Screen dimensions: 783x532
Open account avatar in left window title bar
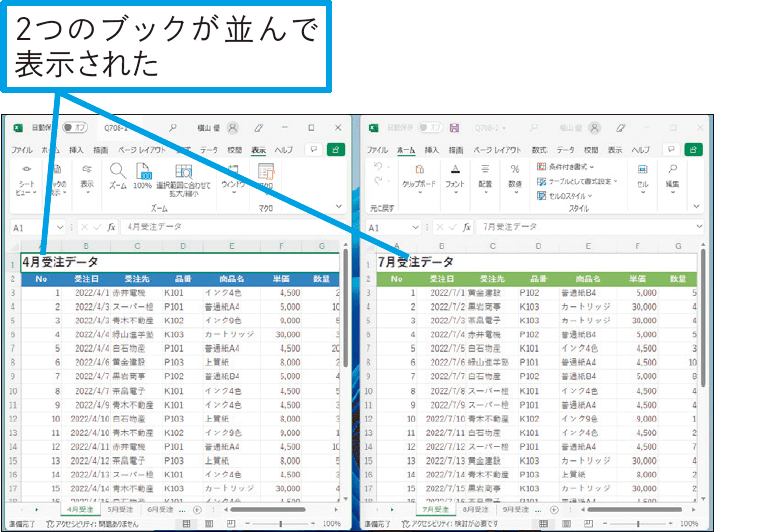click(x=233, y=128)
